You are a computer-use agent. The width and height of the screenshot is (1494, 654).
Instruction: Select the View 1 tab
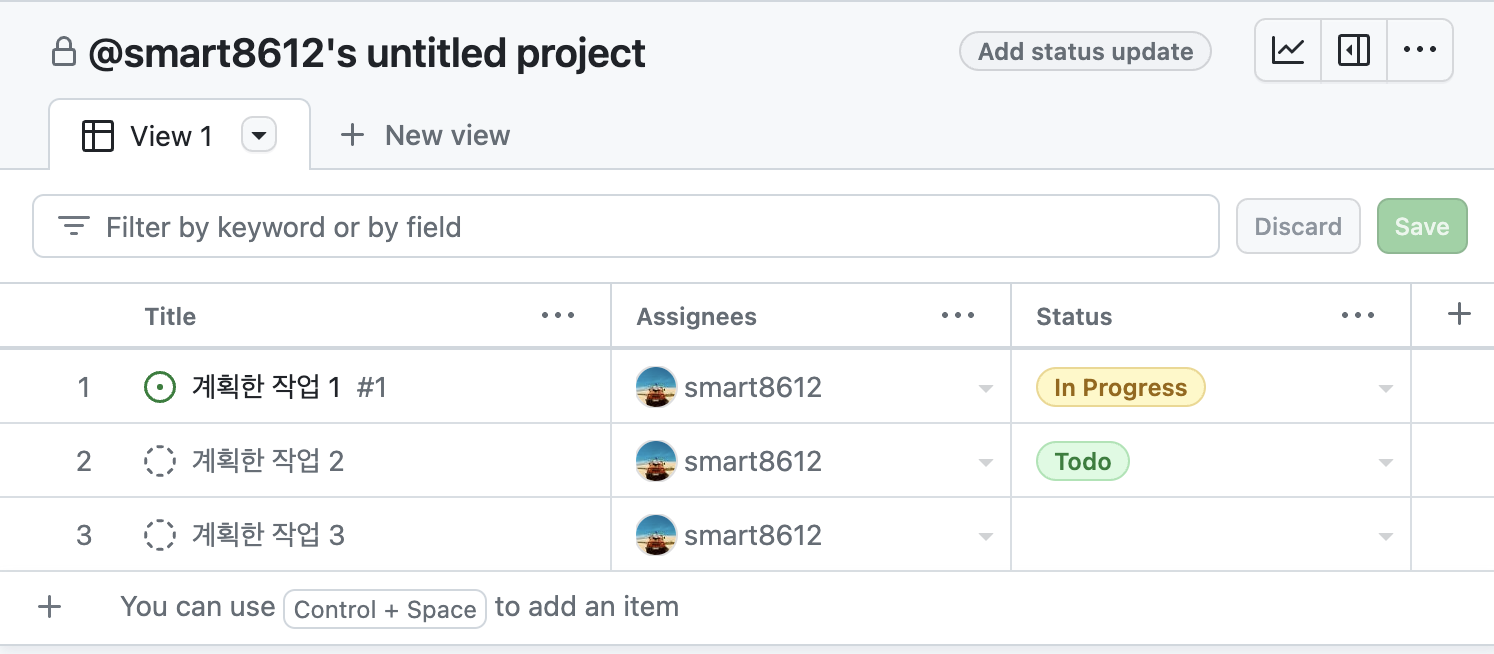148,136
